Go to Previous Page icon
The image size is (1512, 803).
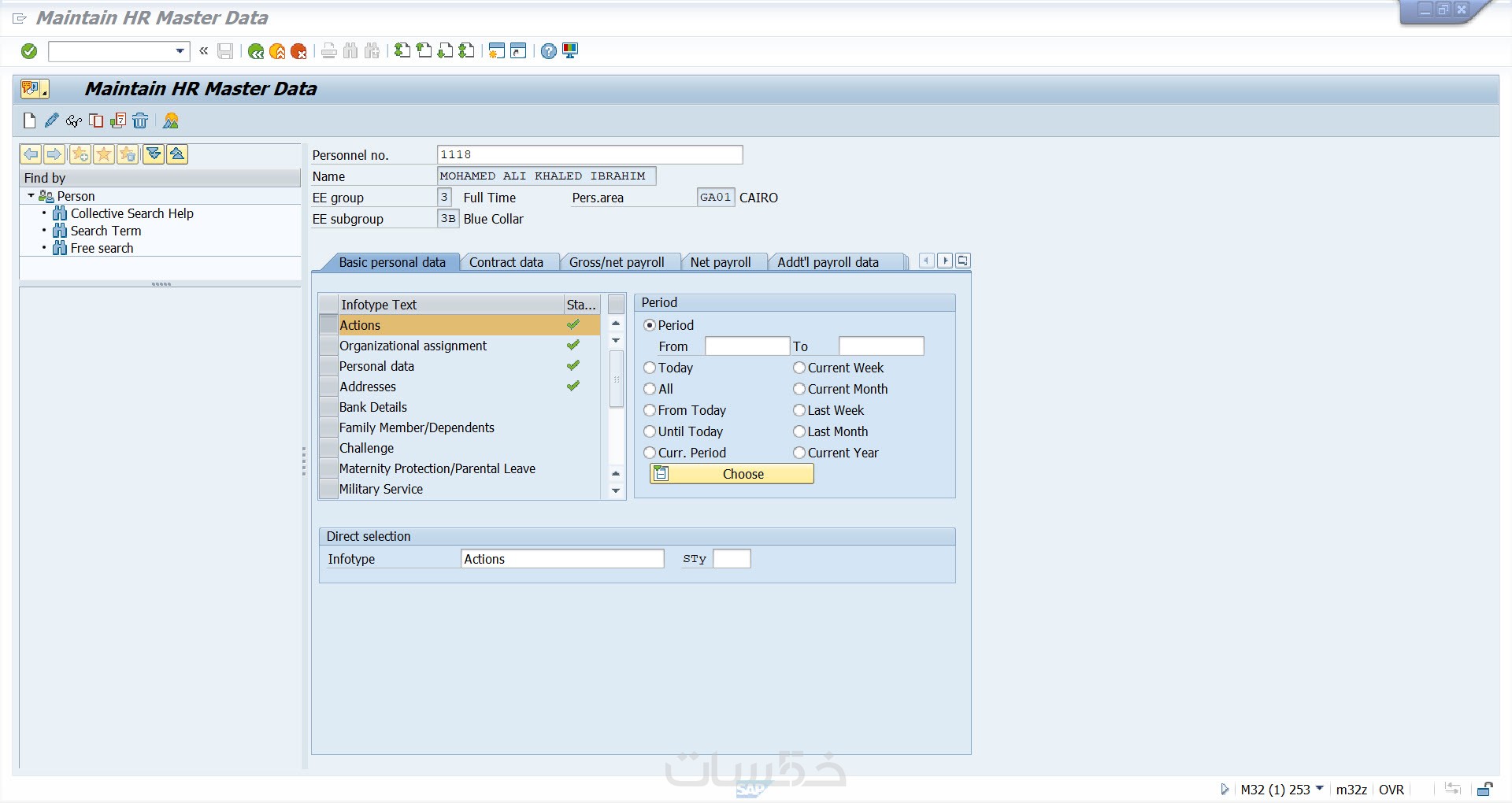pyautogui.click(x=424, y=51)
